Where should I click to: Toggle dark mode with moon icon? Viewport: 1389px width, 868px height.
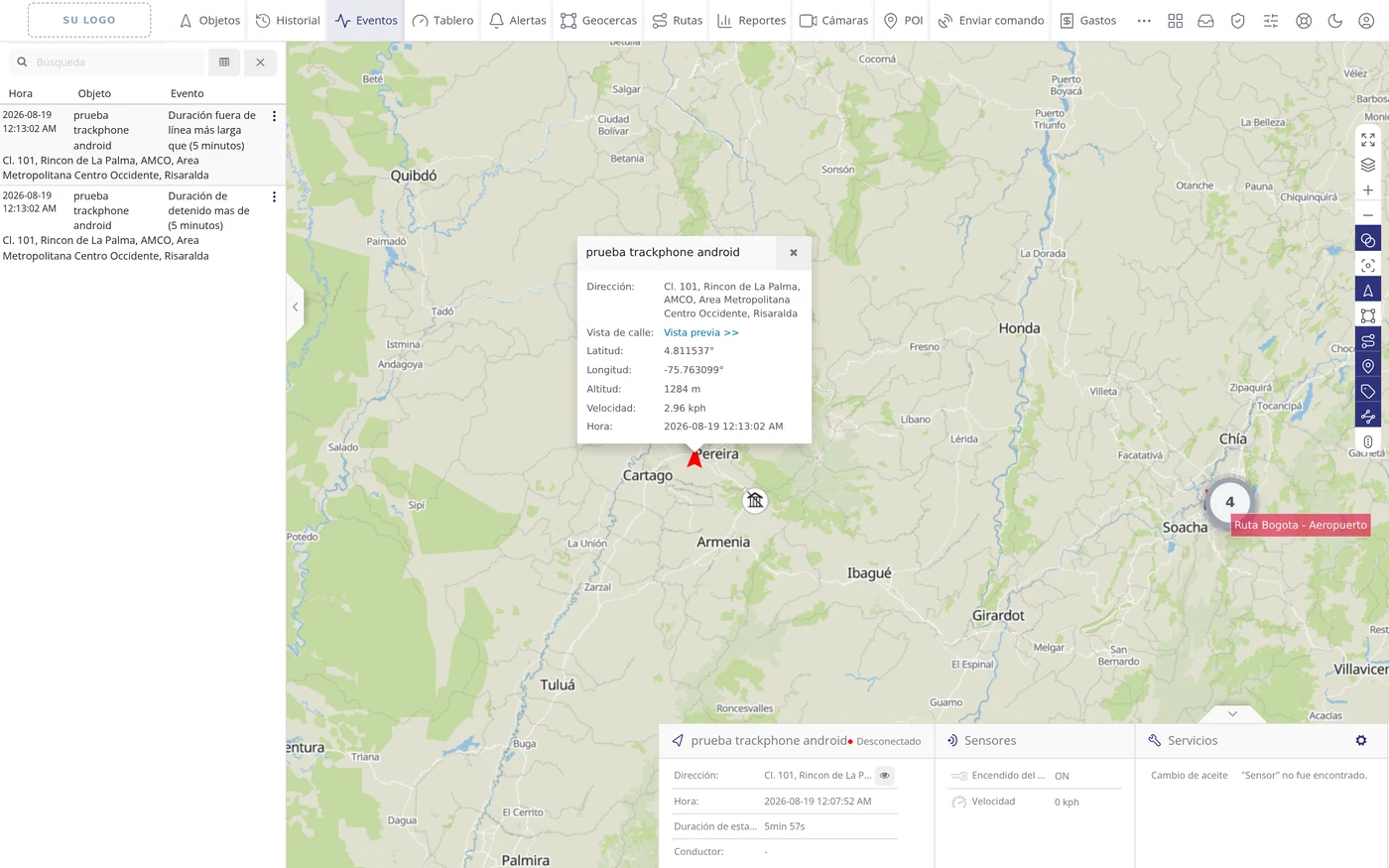click(x=1335, y=20)
